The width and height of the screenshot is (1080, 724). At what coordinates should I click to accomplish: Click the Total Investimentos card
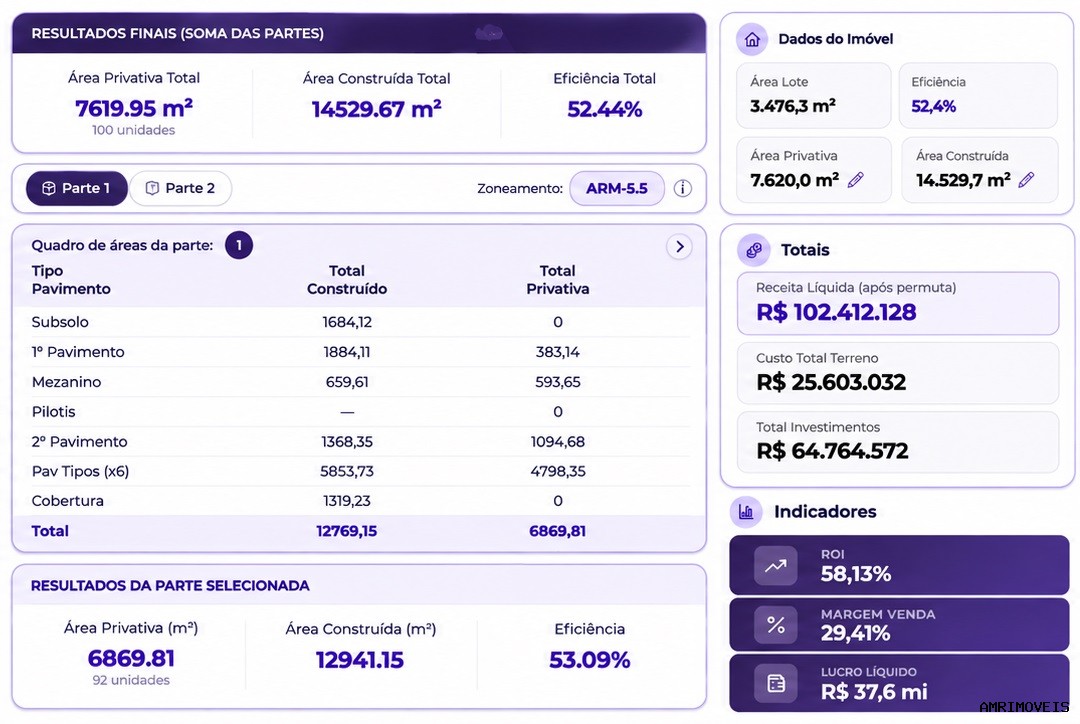pyautogui.click(x=897, y=442)
